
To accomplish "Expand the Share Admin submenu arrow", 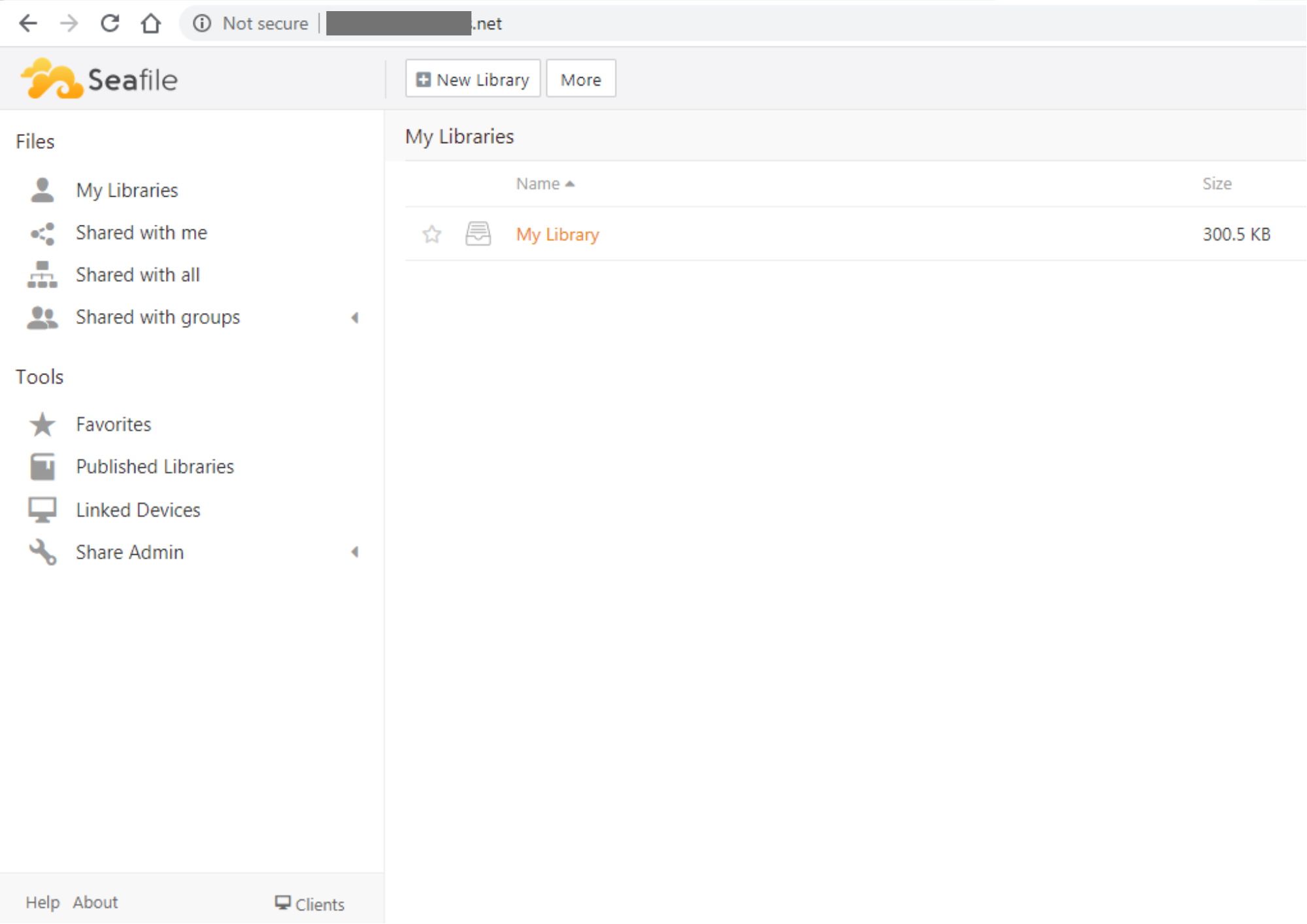I will click(x=355, y=552).
